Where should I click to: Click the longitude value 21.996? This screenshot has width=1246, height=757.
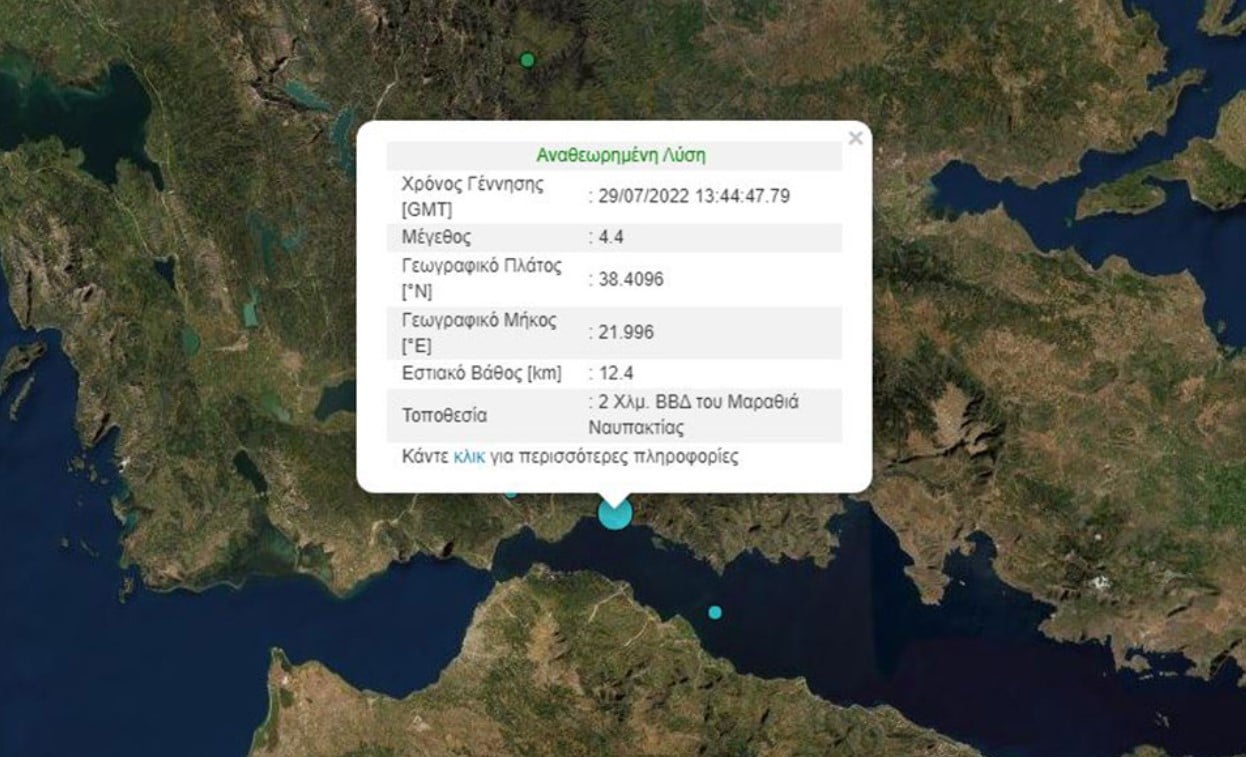point(625,332)
